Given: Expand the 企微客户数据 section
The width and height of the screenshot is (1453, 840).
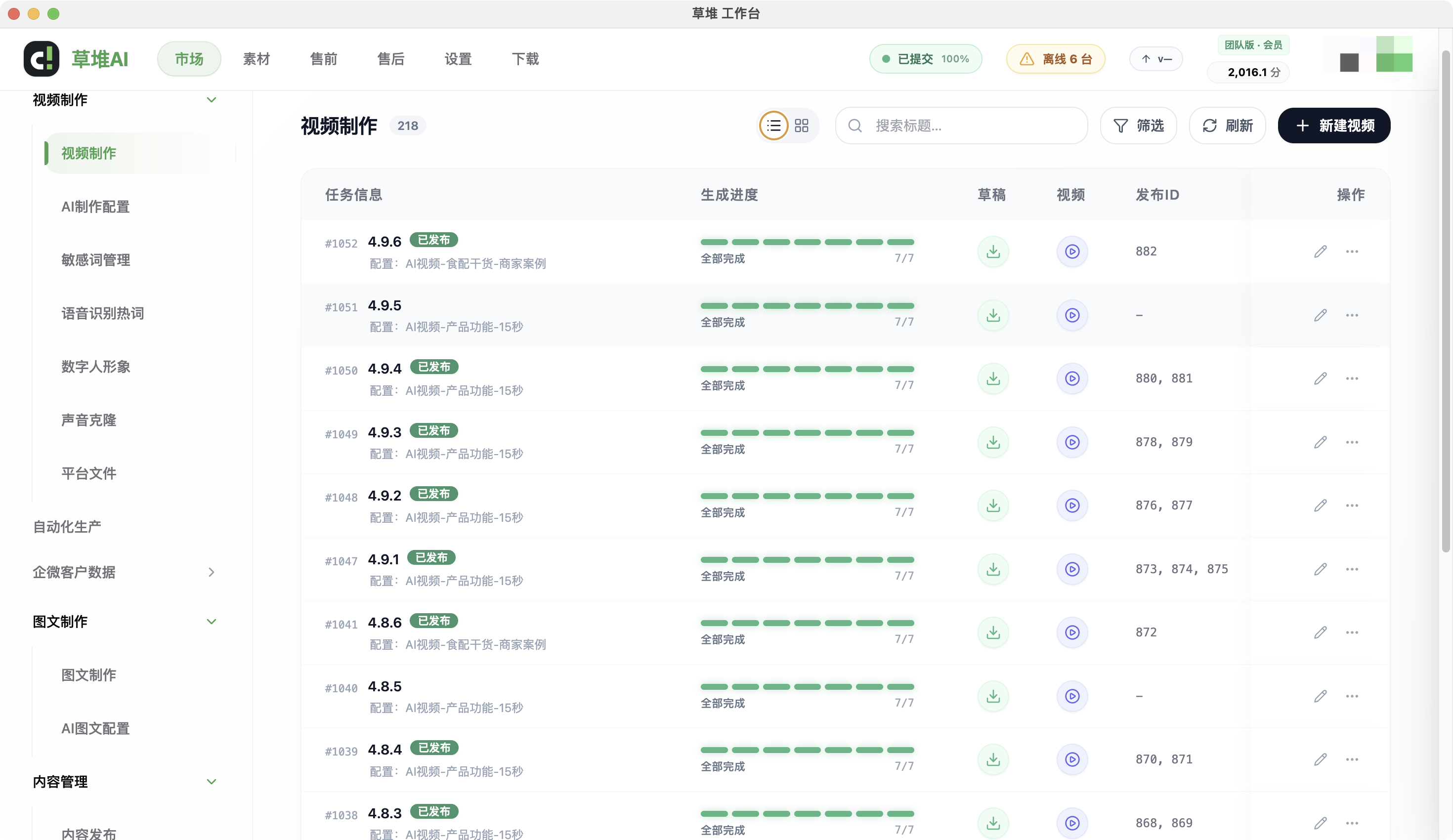Looking at the screenshot, I should [x=211, y=572].
